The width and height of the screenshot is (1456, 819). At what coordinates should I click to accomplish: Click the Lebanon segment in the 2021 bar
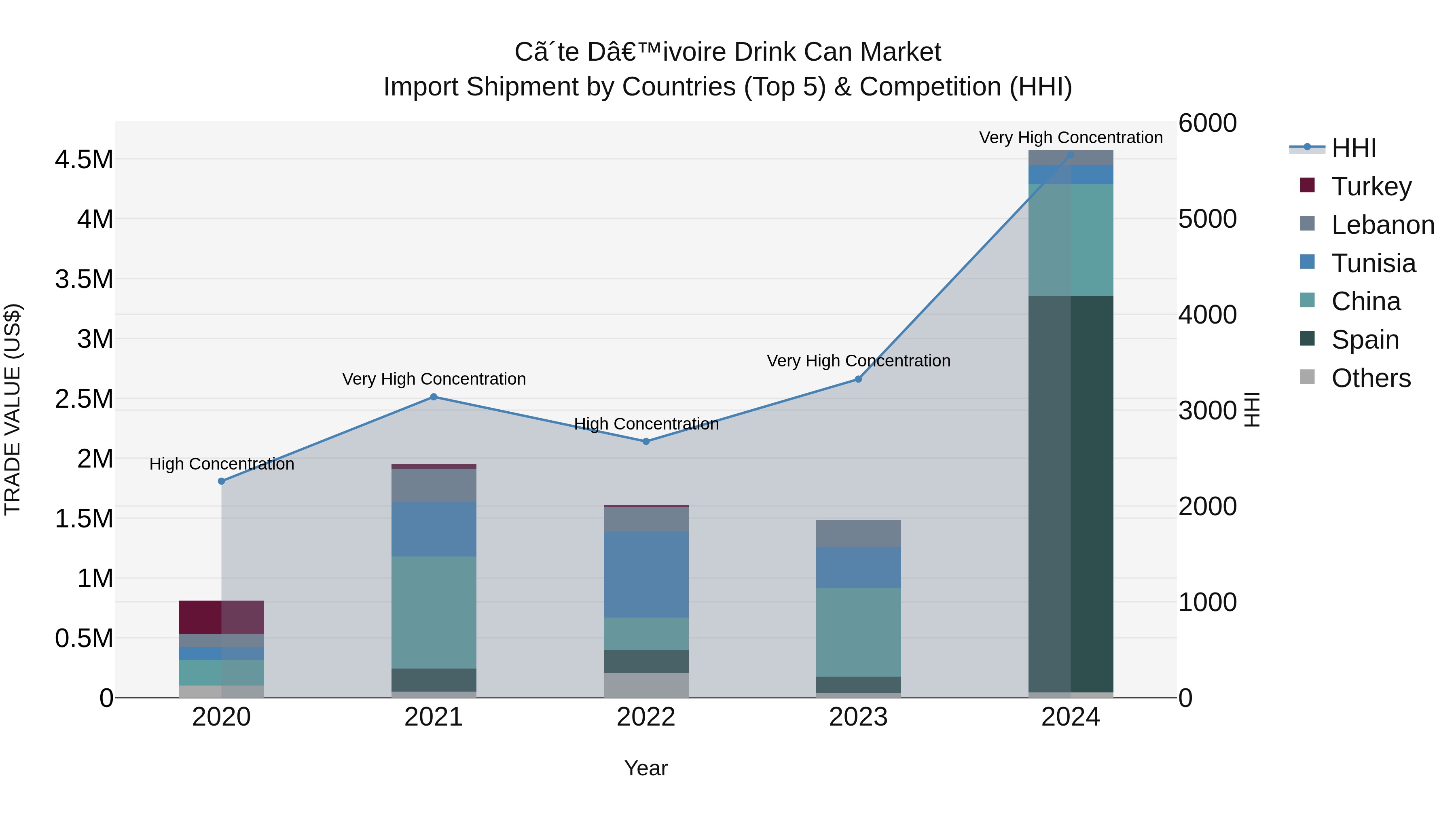[x=434, y=485]
